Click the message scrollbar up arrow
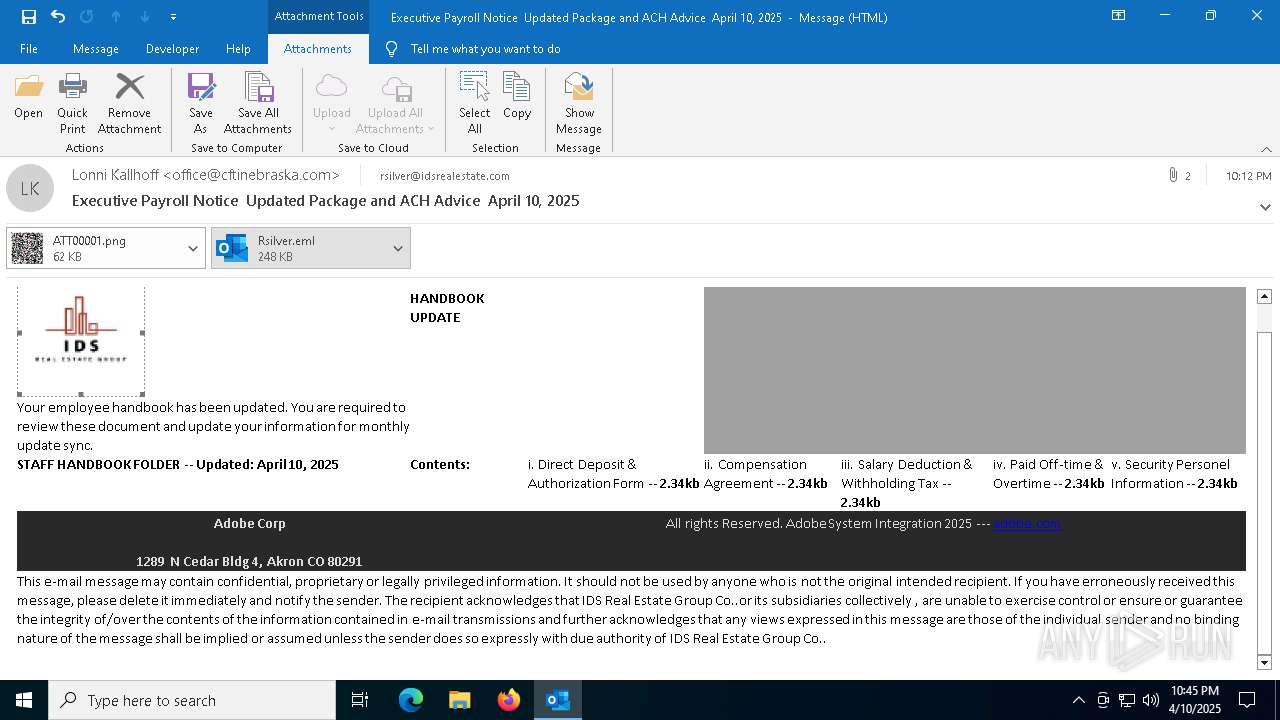Viewport: 1280px width, 720px height. pos(1264,296)
